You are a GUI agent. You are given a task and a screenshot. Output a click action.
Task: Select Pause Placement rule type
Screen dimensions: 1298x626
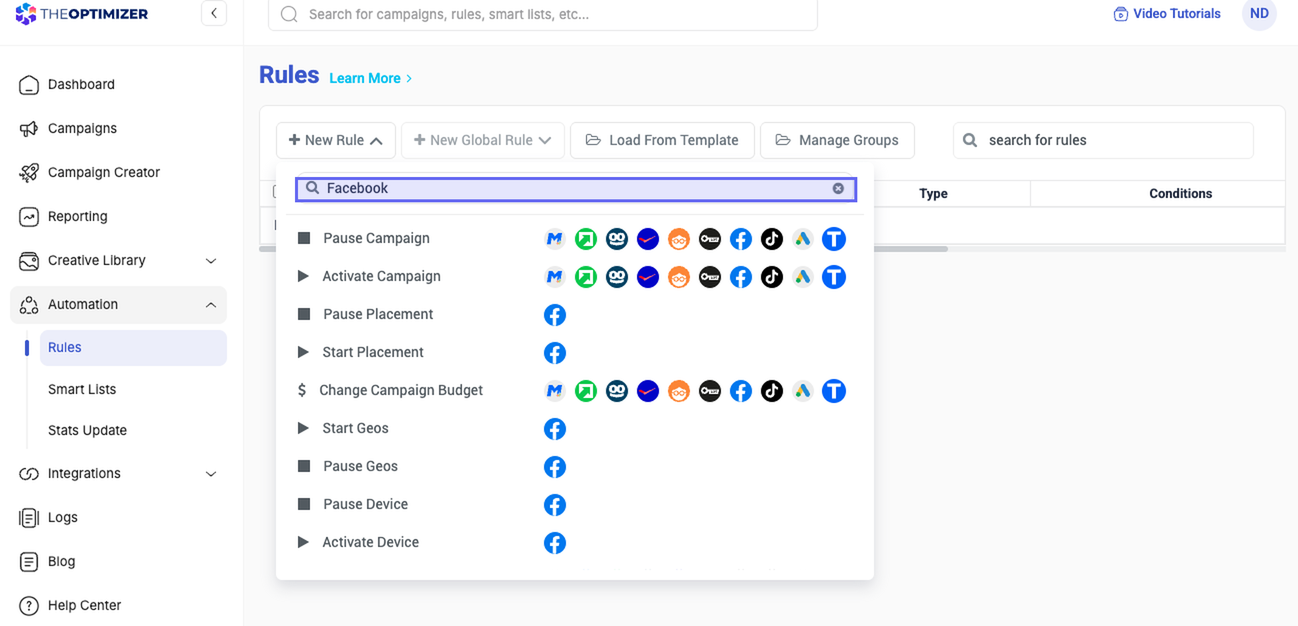coord(378,315)
